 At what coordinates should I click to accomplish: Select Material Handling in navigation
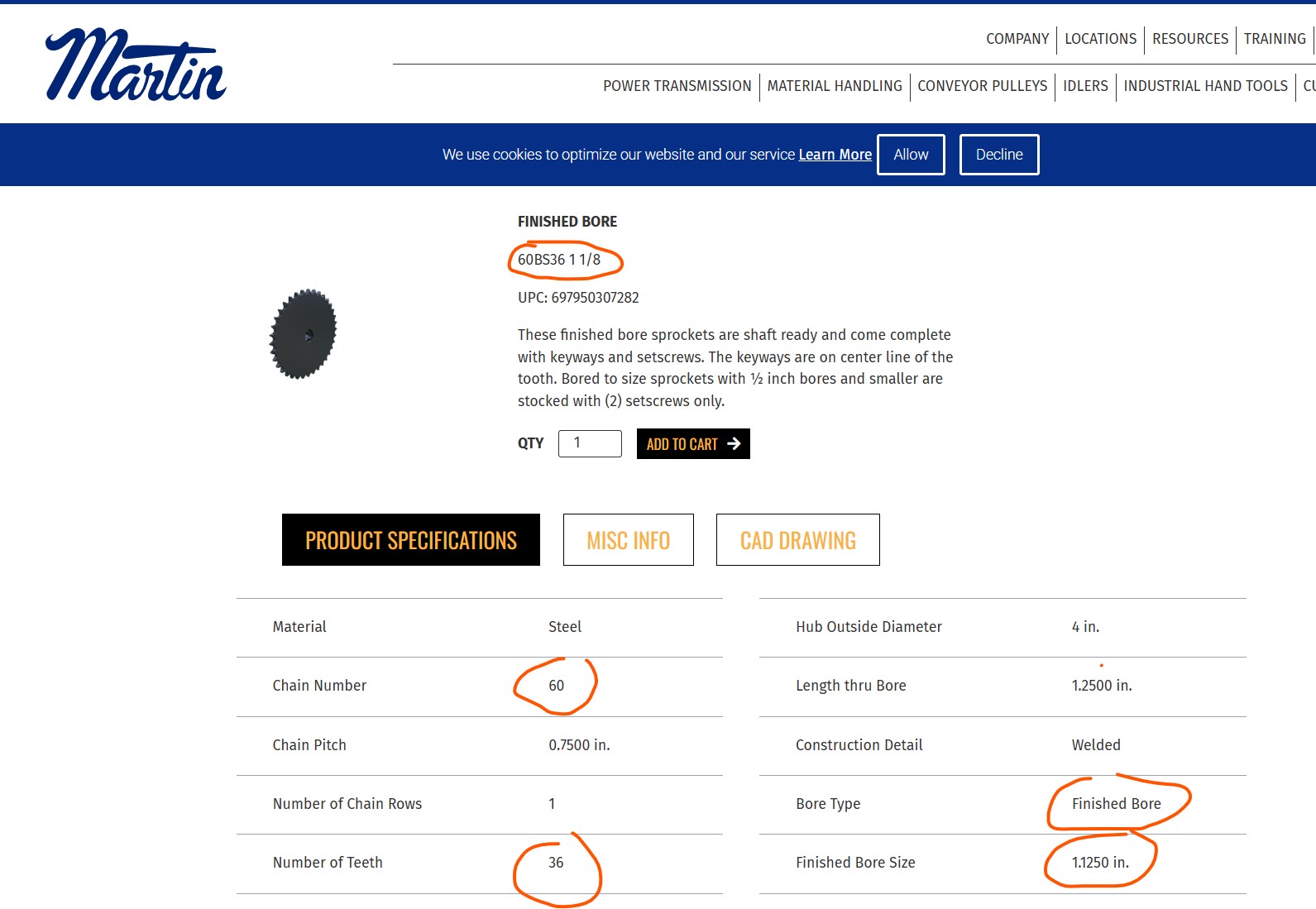(834, 86)
